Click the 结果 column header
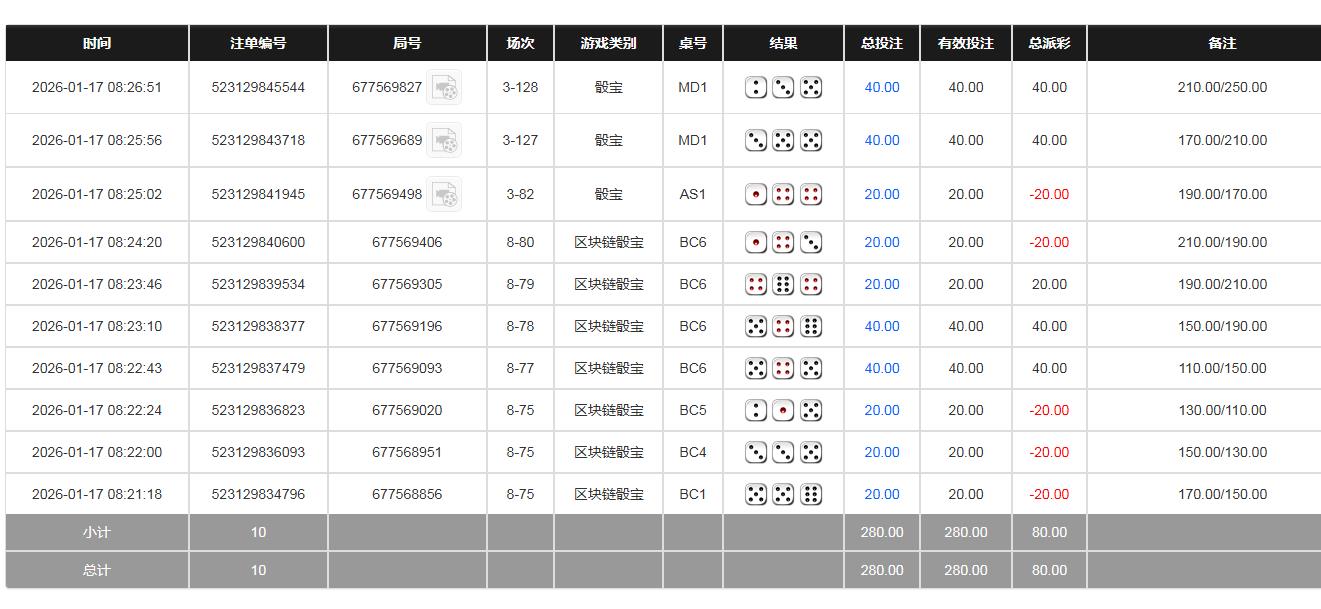The height and width of the screenshot is (609, 1321). [x=783, y=42]
